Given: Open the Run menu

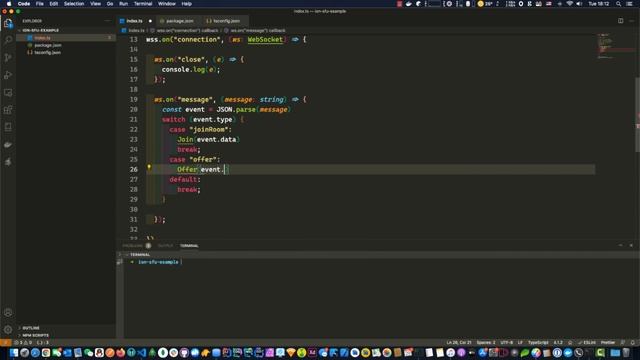Looking at the screenshot, I should 123,4.
